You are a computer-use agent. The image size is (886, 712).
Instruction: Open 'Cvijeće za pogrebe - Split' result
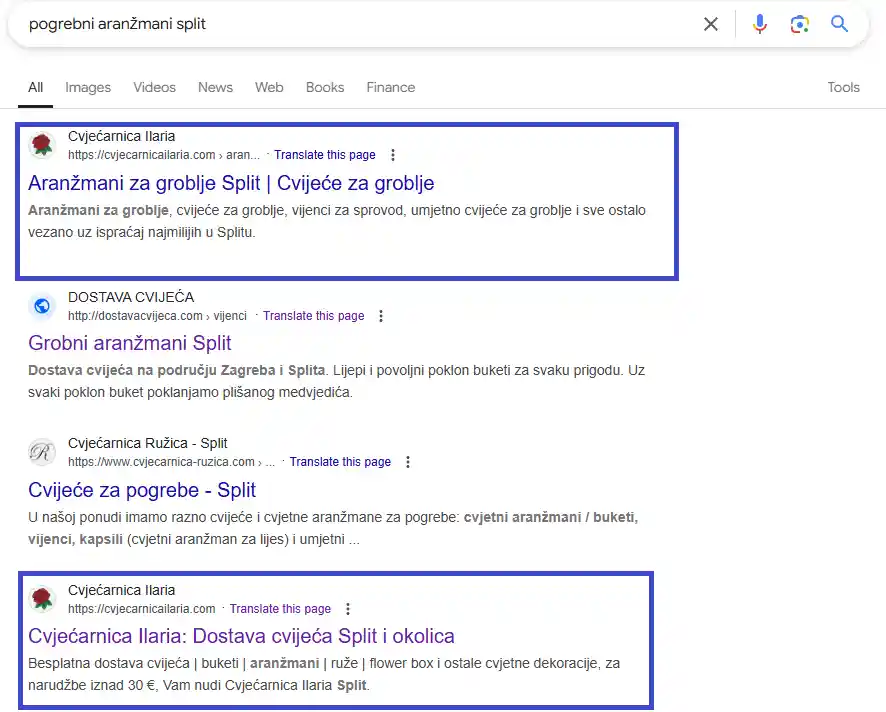click(142, 490)
